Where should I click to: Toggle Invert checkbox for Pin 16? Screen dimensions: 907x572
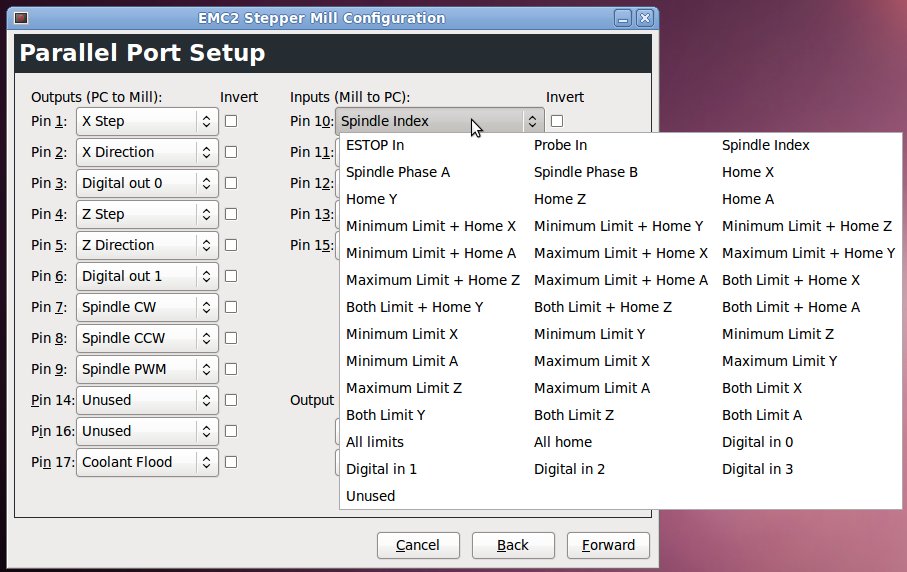[x=231, y=431]
